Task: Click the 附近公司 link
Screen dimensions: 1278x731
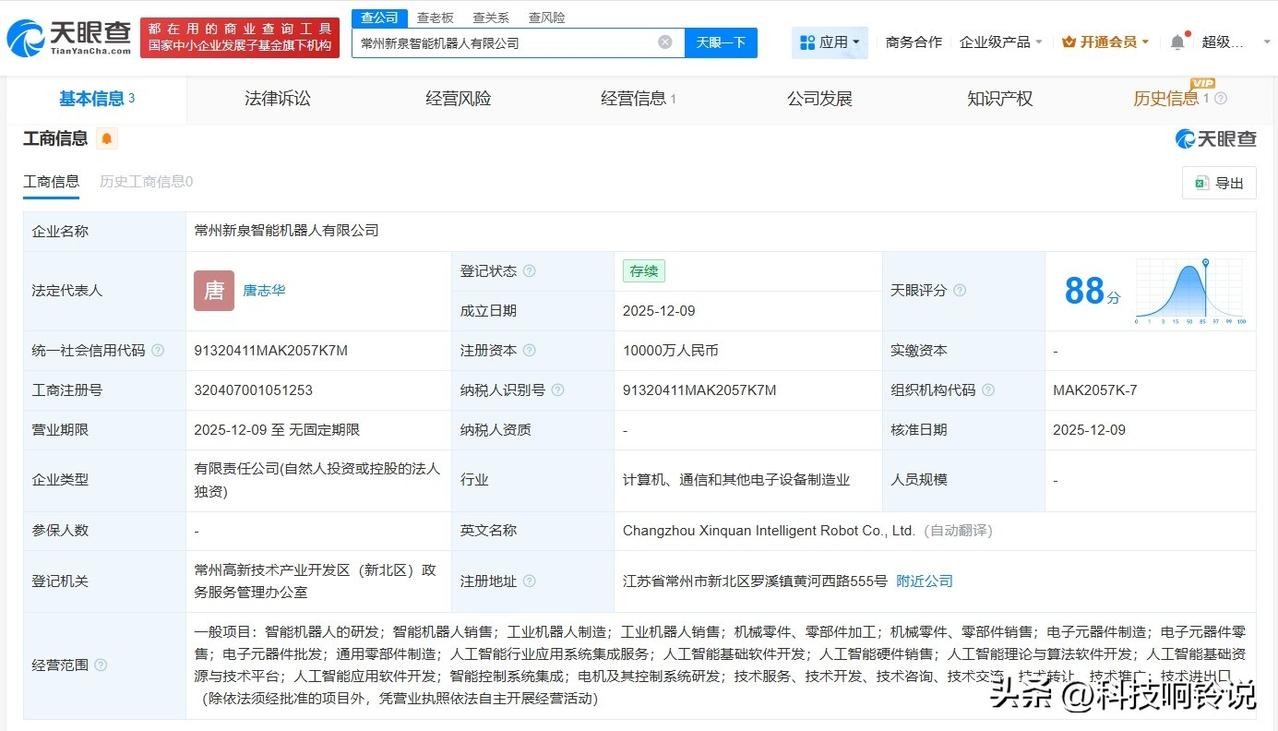Action: tap(924, 581)
